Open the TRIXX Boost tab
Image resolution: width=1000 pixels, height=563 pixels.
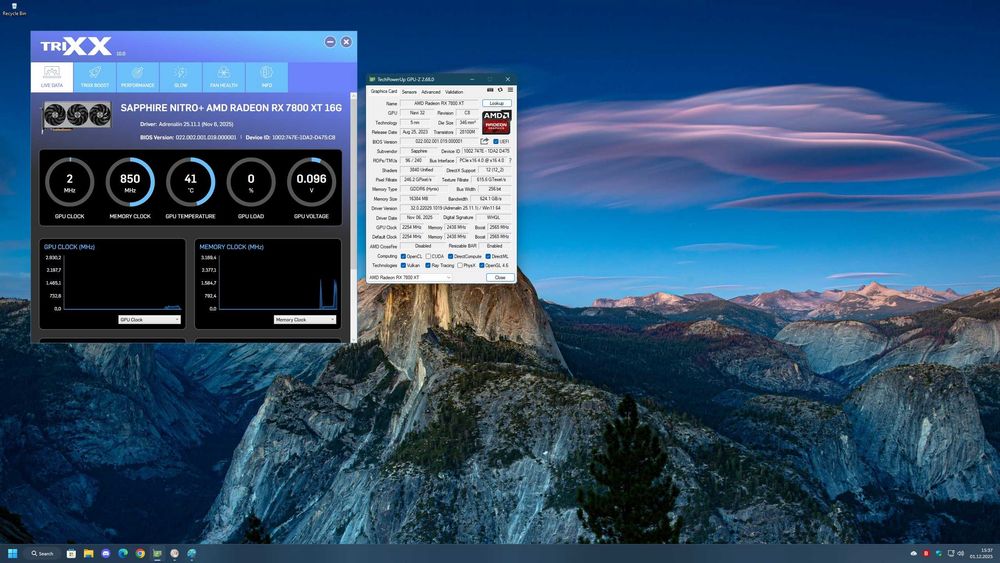coord(94,77)
